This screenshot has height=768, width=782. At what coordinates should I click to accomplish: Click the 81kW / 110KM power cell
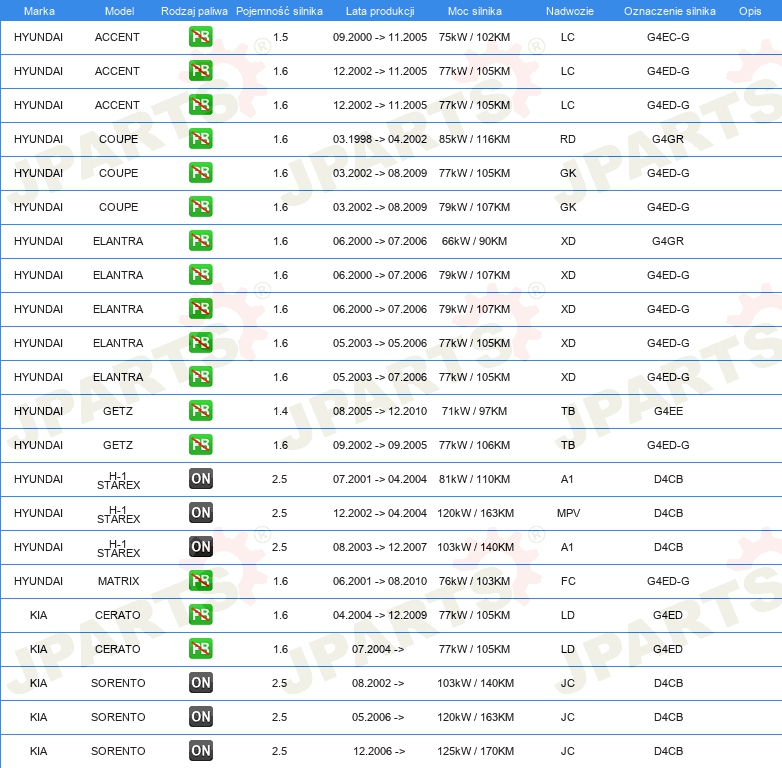pyautogui.click(x=474, y=479)
